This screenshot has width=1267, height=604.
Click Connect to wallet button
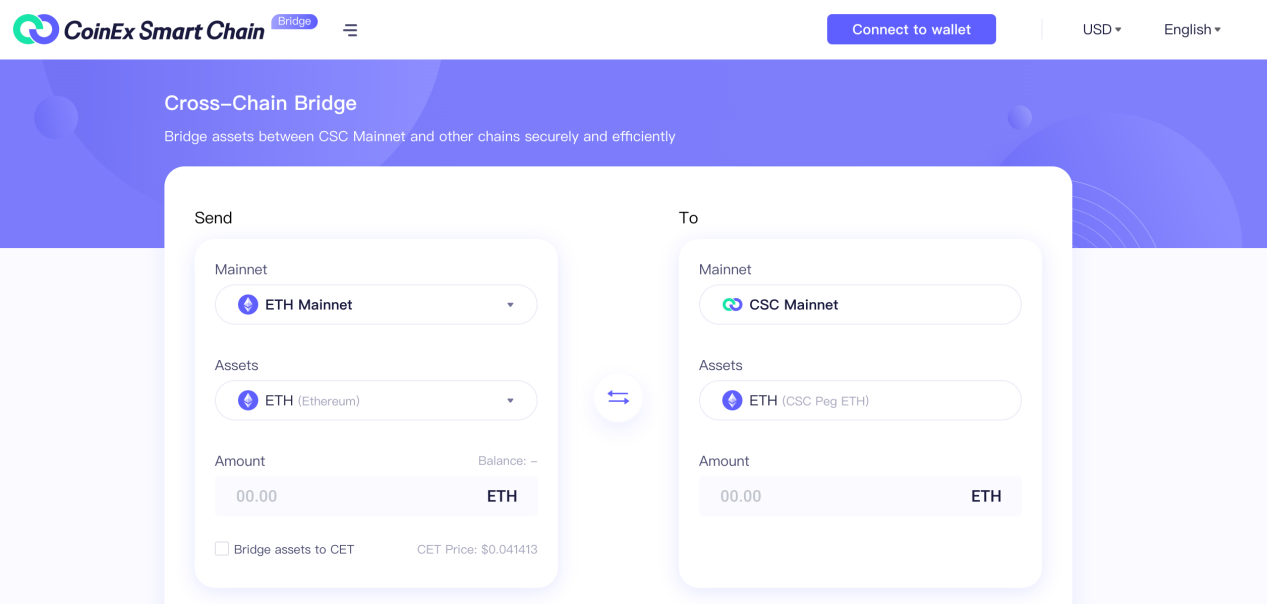pos(911,29)
